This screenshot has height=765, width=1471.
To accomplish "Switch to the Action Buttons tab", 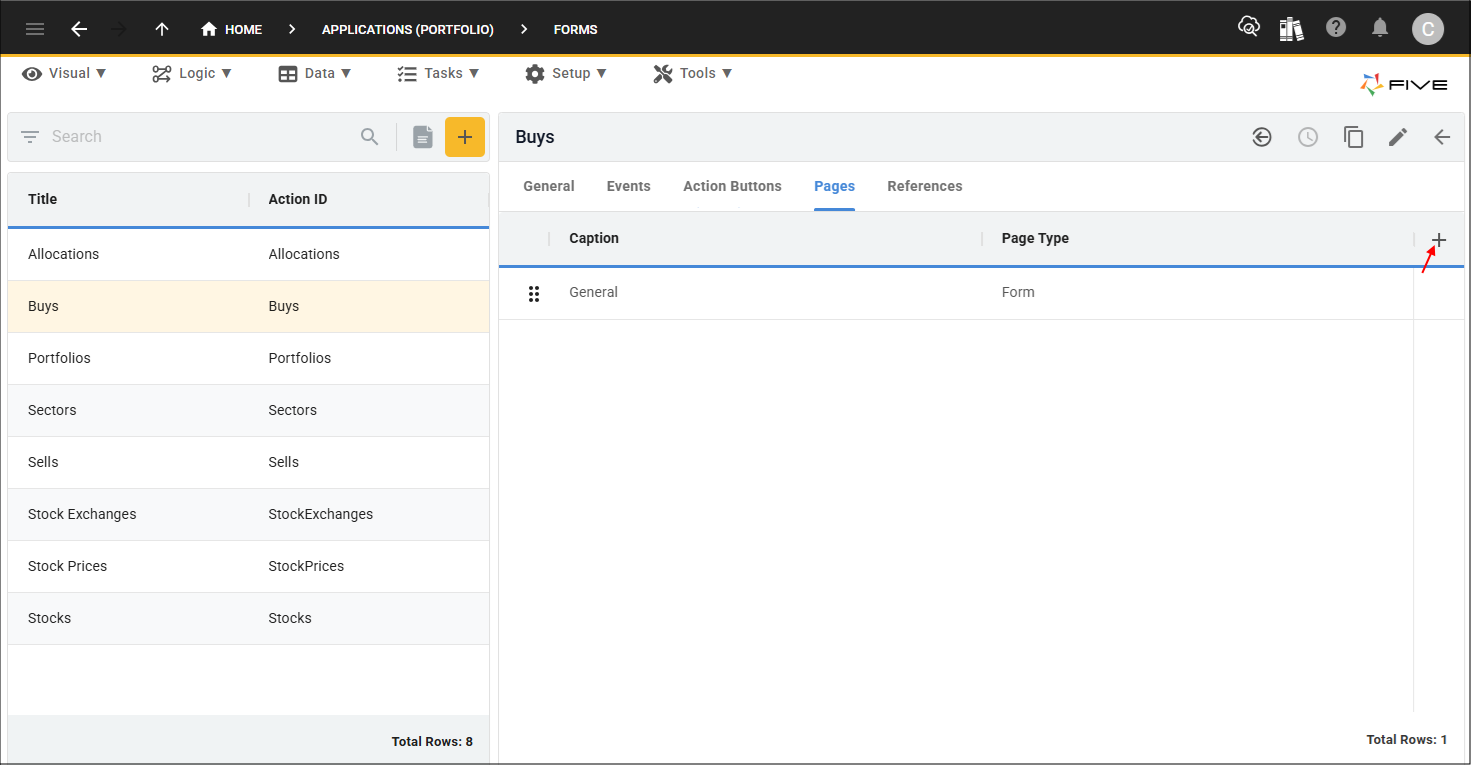I will point(733,186).
